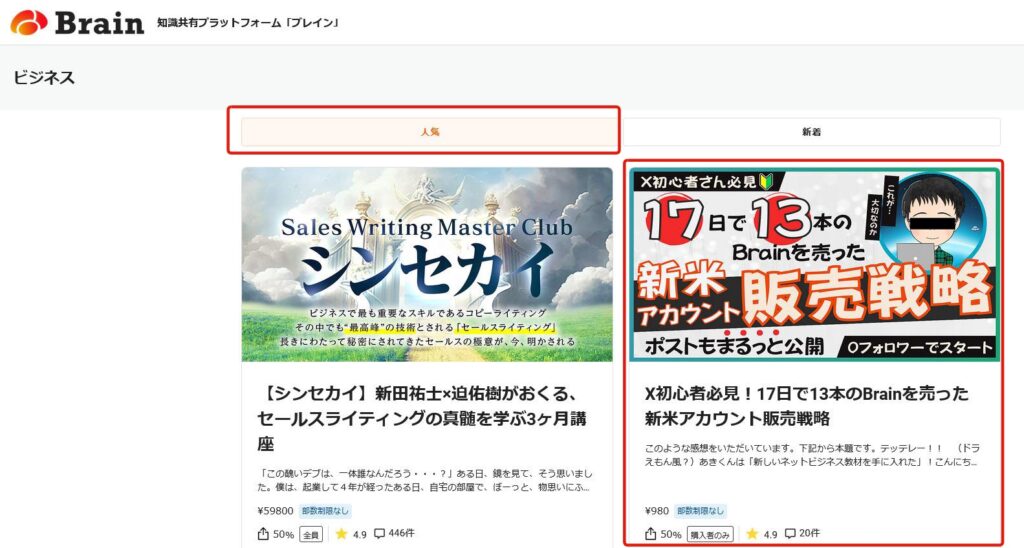
Task: Open 【シンセカイ】新田祐士×迫佑樹 article title
Action: click(423, 419)
